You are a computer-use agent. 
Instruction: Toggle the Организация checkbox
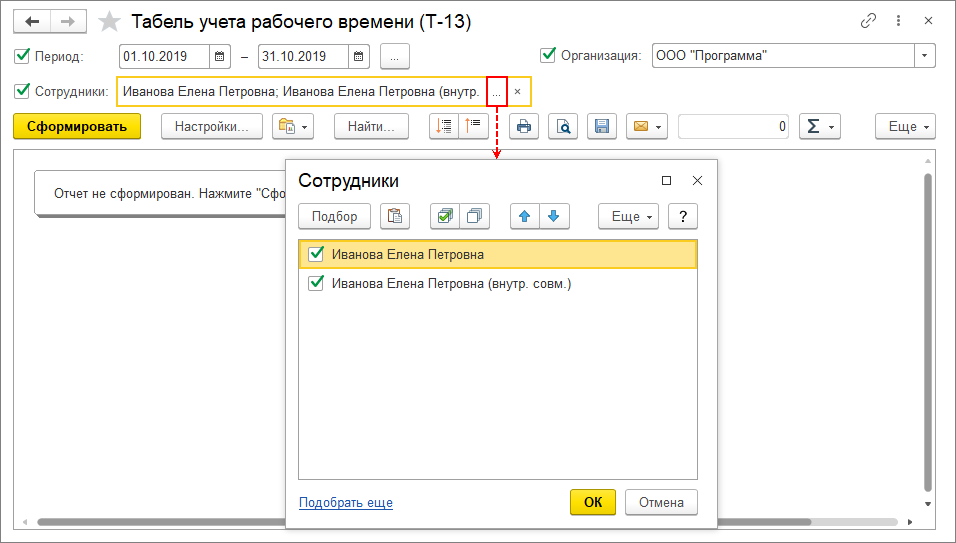(x=547, y=56)
